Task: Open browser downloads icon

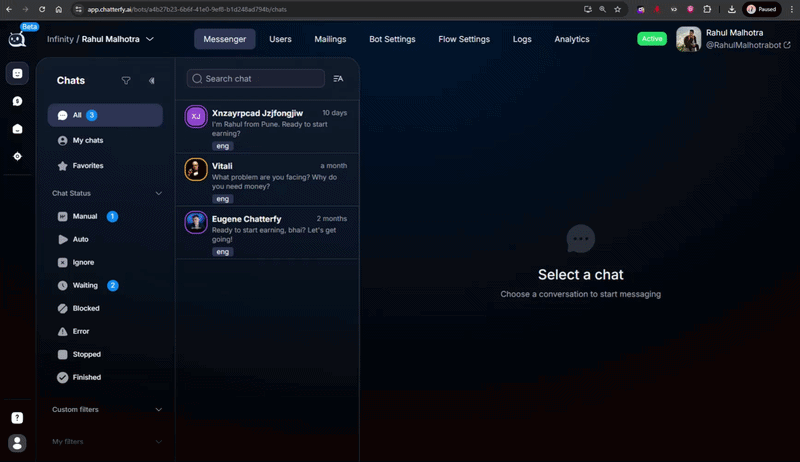Action: pyautogui.click(x=732, y=9)
